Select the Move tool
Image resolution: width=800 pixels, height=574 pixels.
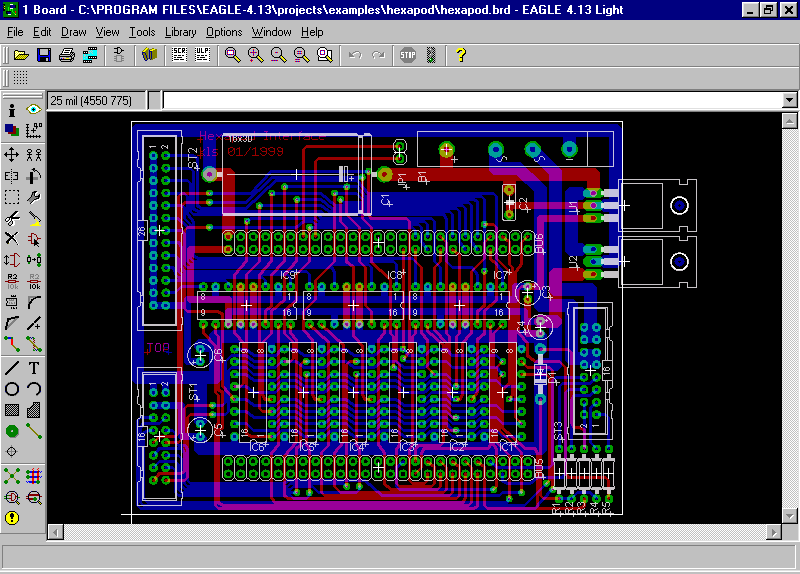[12, 154]
